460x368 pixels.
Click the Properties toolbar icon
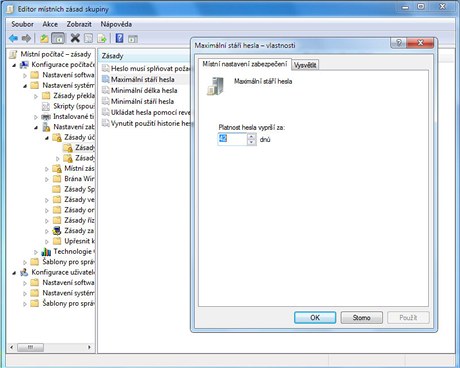(89, 39)
